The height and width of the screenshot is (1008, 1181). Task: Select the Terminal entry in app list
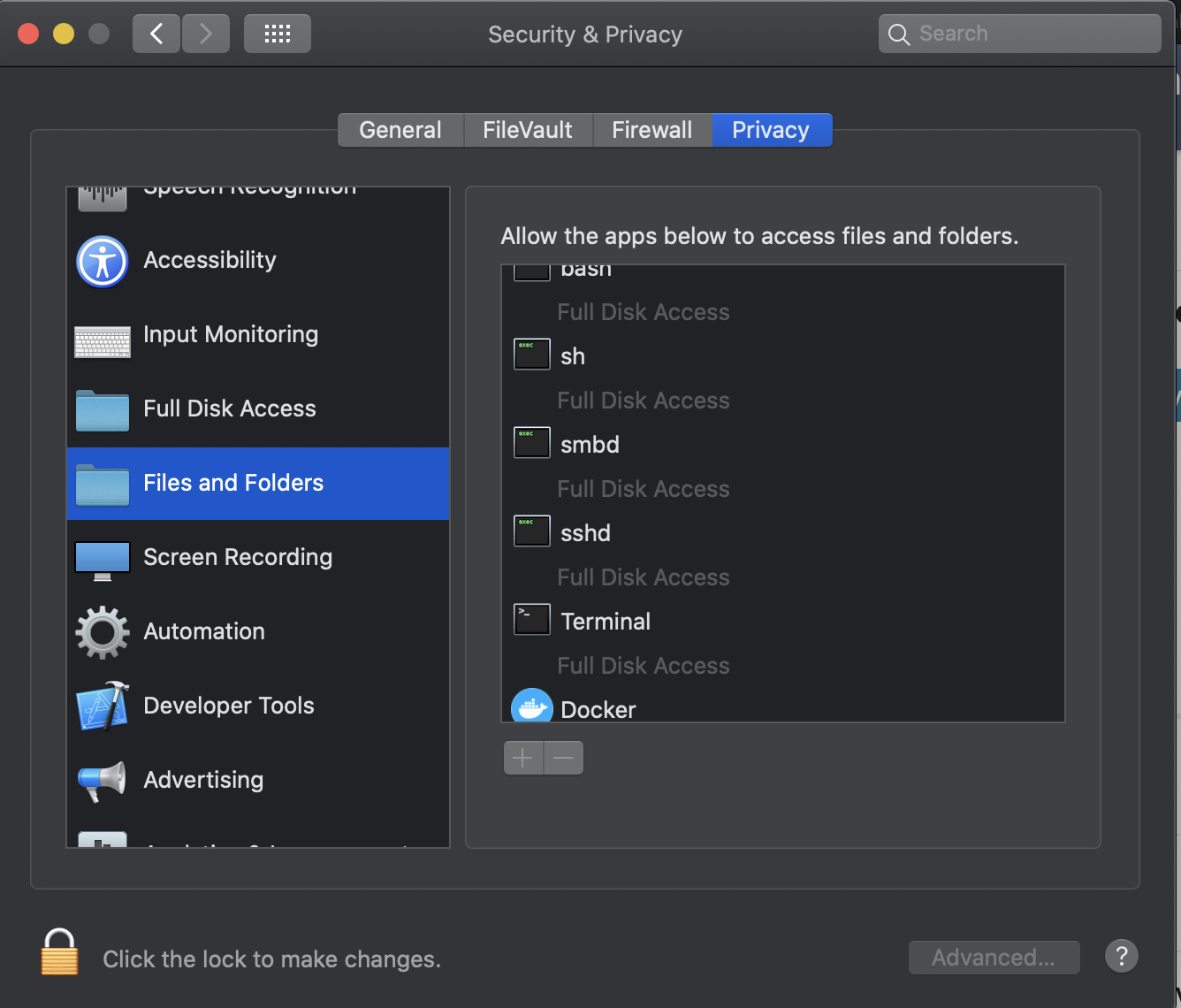(x=606, y=622)
